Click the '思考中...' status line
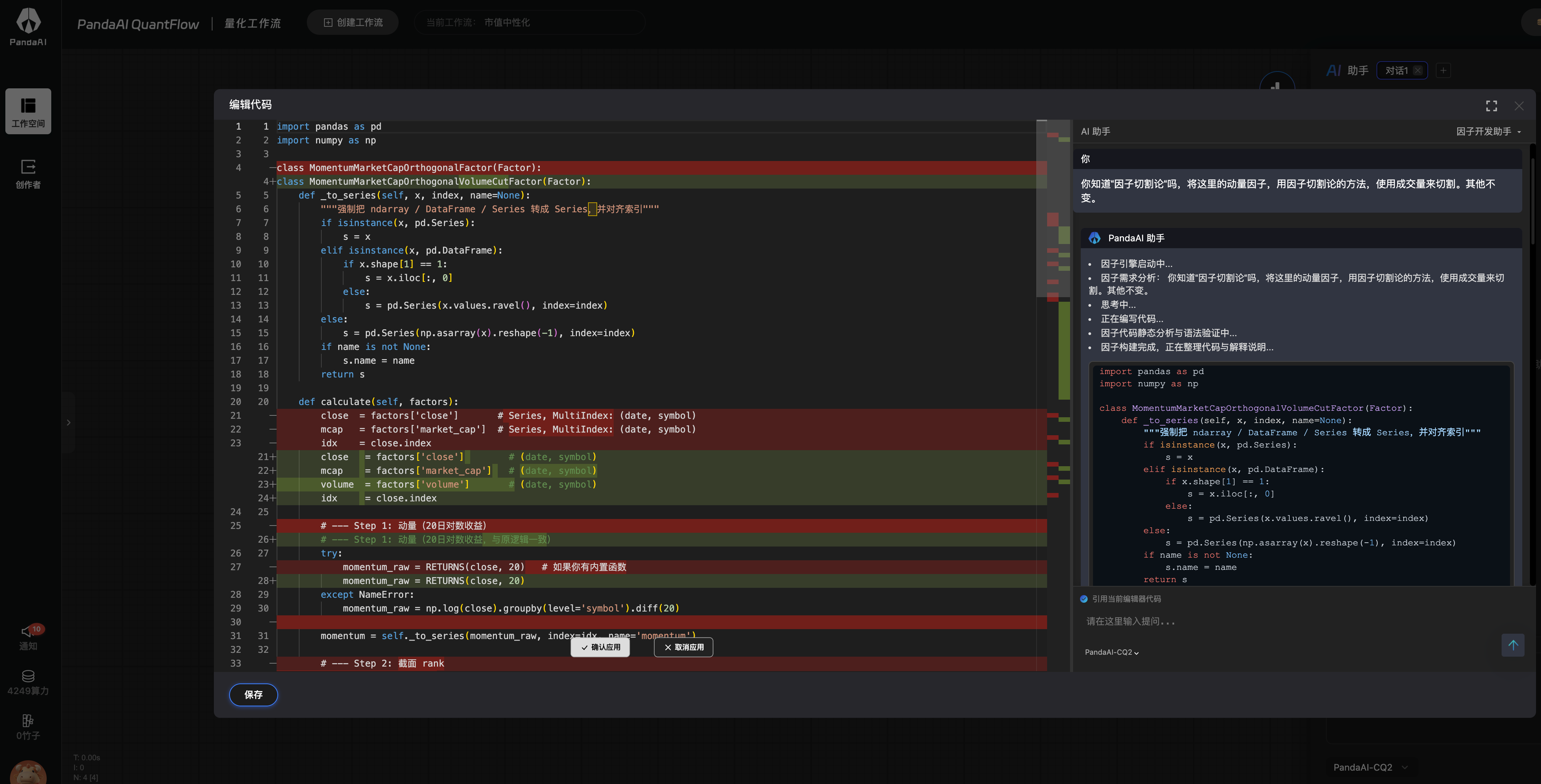Image resolution: width=1541 pixels, height=784 pixels. point(1118,304)
